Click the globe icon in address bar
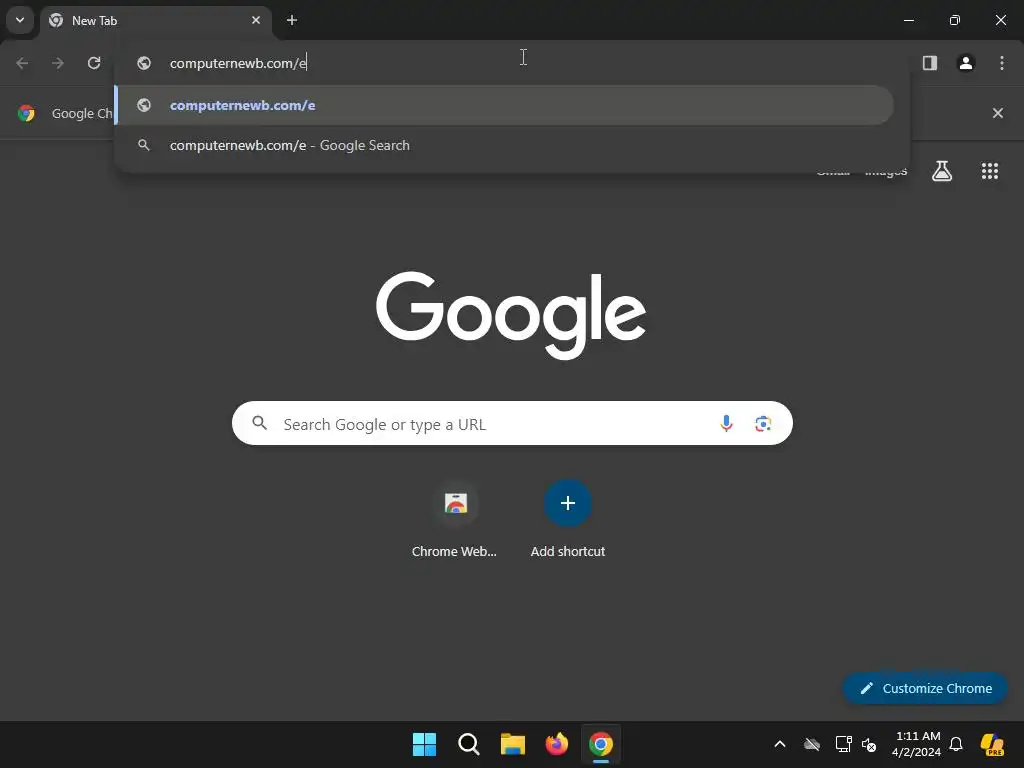This screenshot has width=1024, height=768. tap(144, 63)
